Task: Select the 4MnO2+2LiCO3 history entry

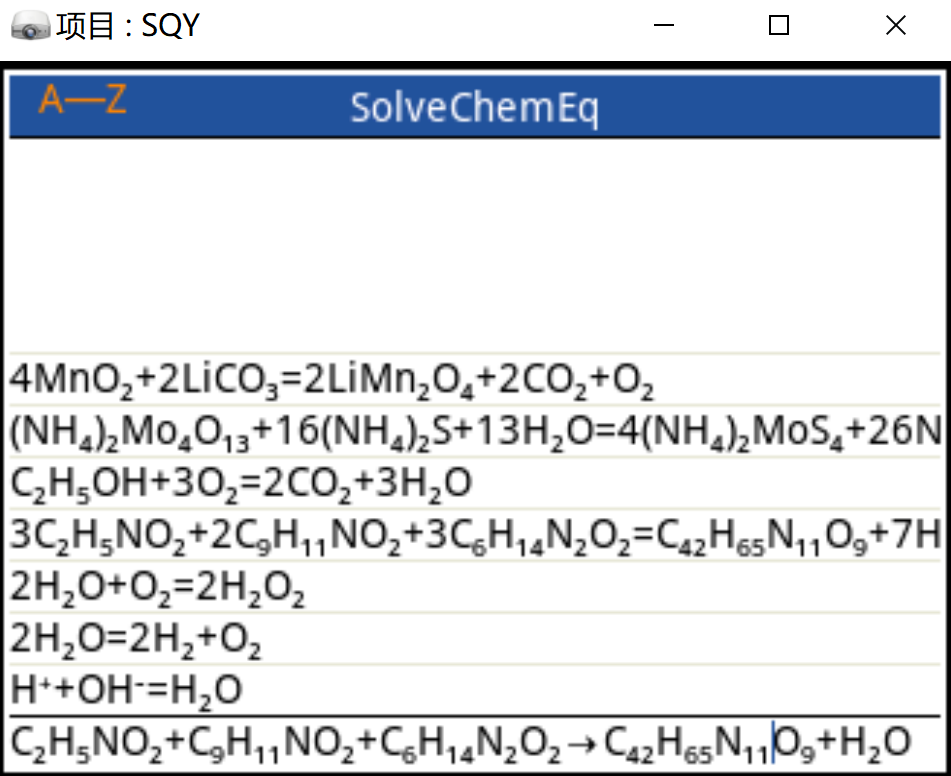Action: [475, 379]
